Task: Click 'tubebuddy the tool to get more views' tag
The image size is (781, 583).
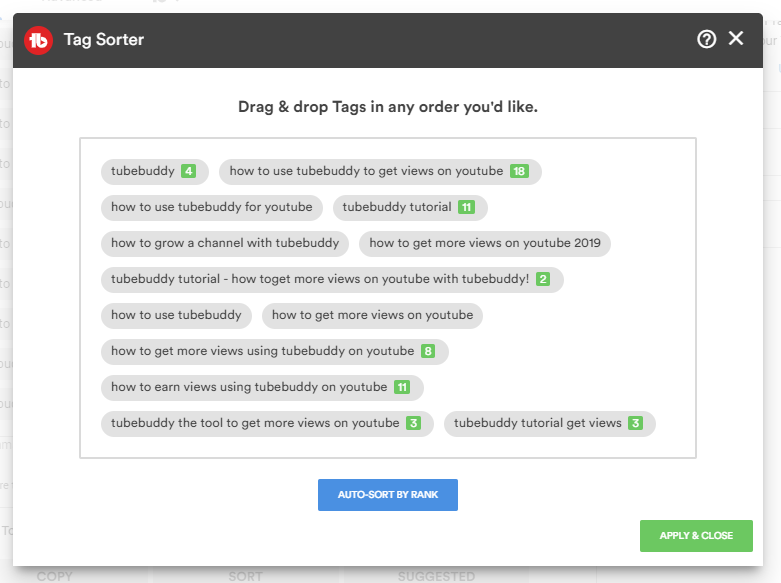Action: click(255, 423)
